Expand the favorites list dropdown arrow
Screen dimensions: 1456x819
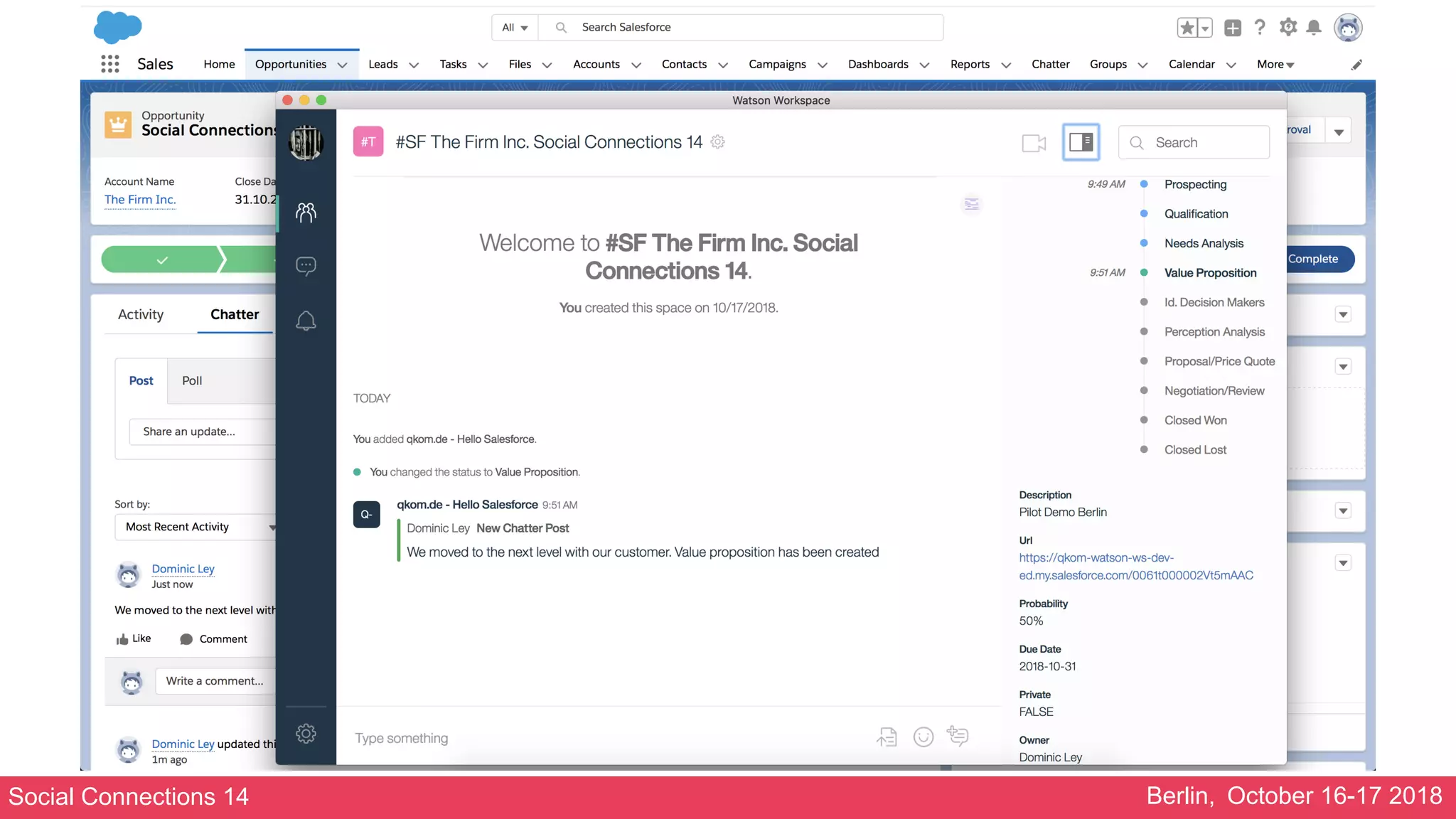(1205, 28)
